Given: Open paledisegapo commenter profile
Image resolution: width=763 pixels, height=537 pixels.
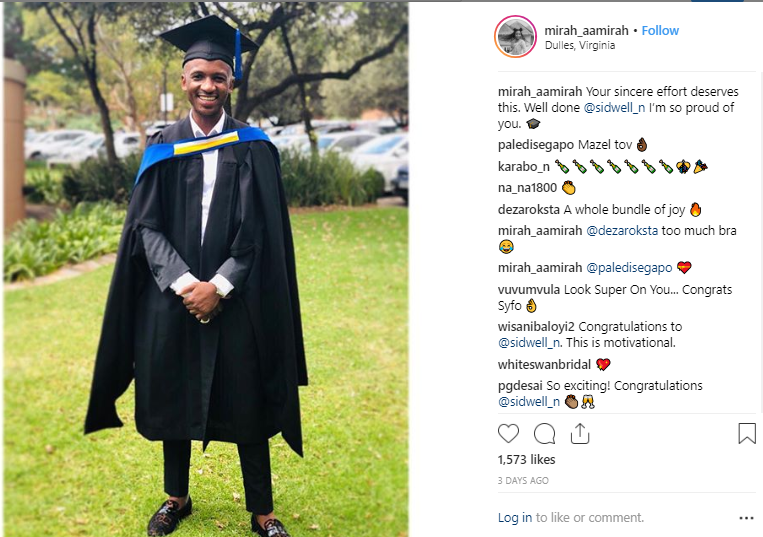Looking at the screenshot, I should coord(530,145).
